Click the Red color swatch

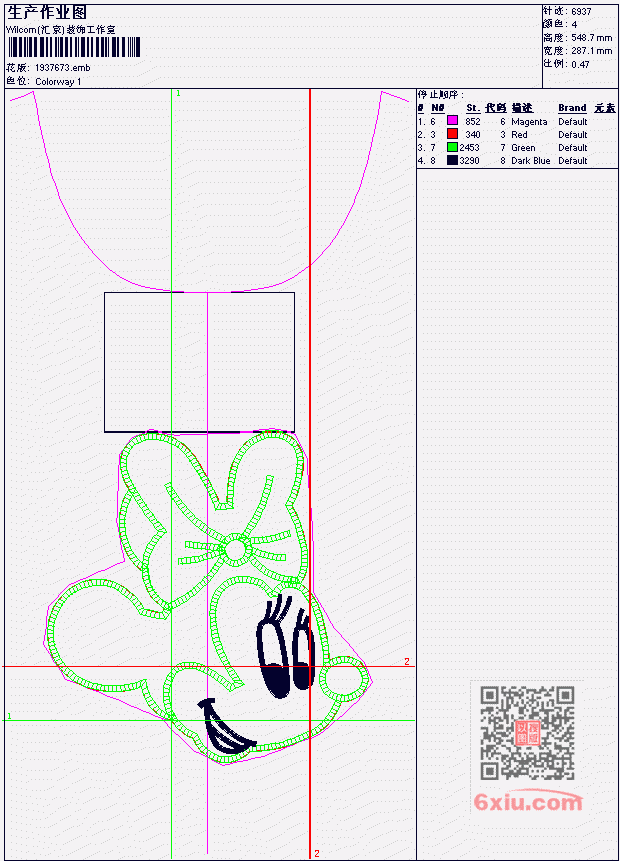tap(452, 134)
